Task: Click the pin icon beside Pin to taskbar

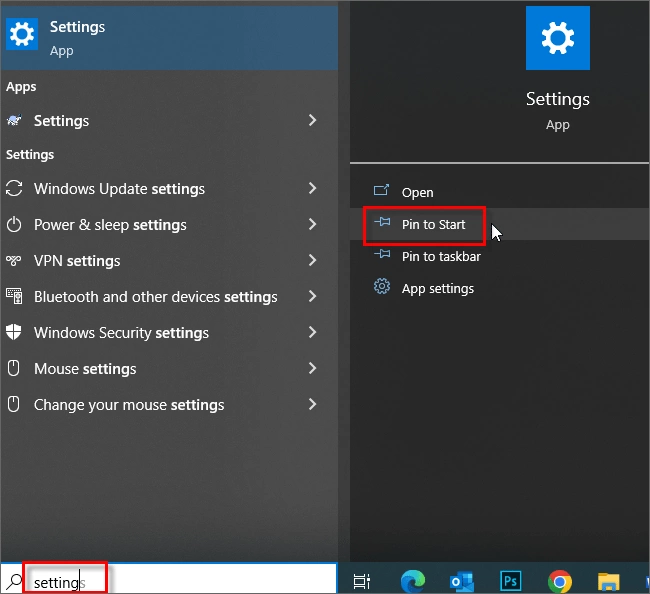Action: [x=382, y=254]
